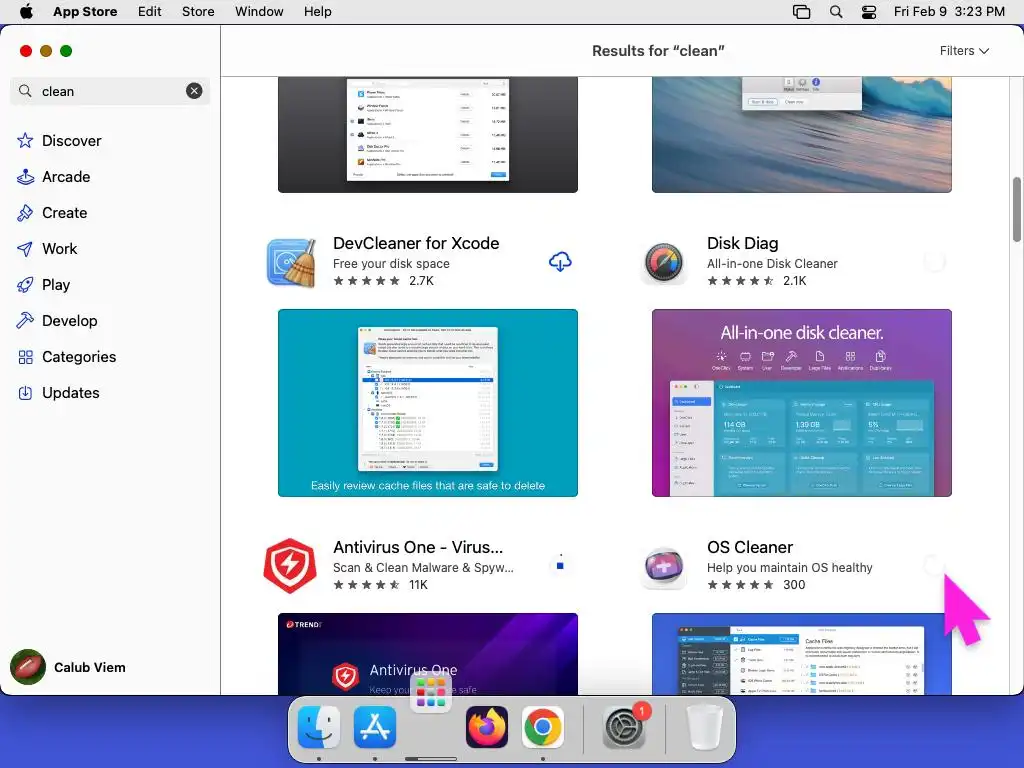The height and width of the screenshot is (768, 1024).
Task: Launch Firefox from the Dock
Action: point(487,727)
